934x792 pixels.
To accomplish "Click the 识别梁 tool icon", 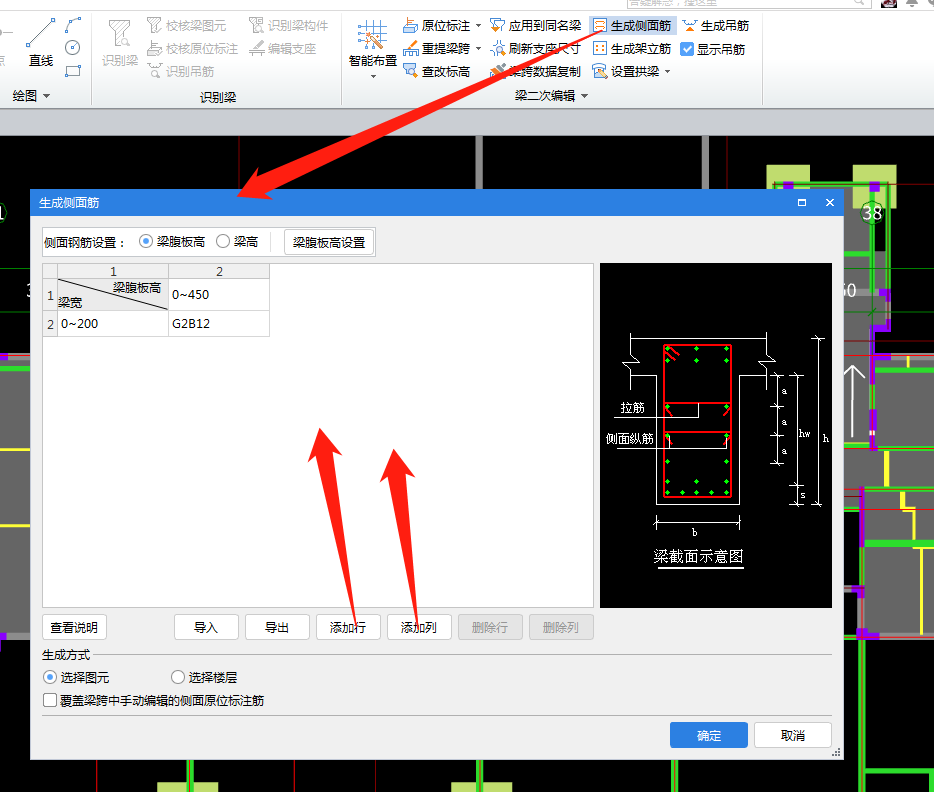I will (120, 43).
